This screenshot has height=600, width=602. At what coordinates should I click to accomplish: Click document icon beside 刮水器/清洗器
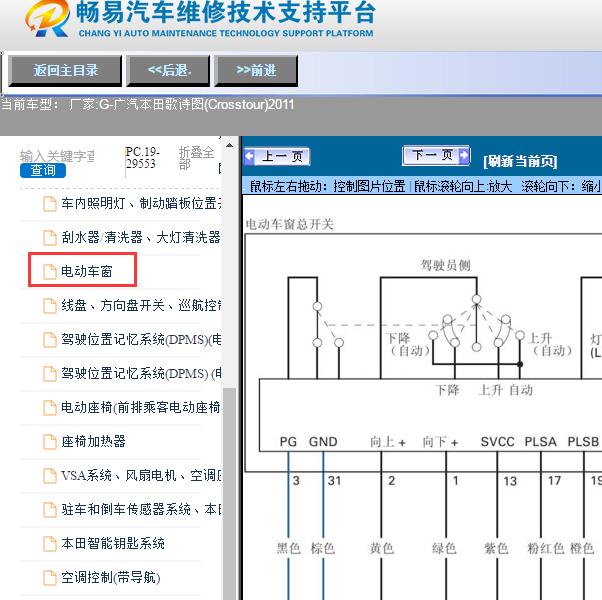[x=50, y=238]
